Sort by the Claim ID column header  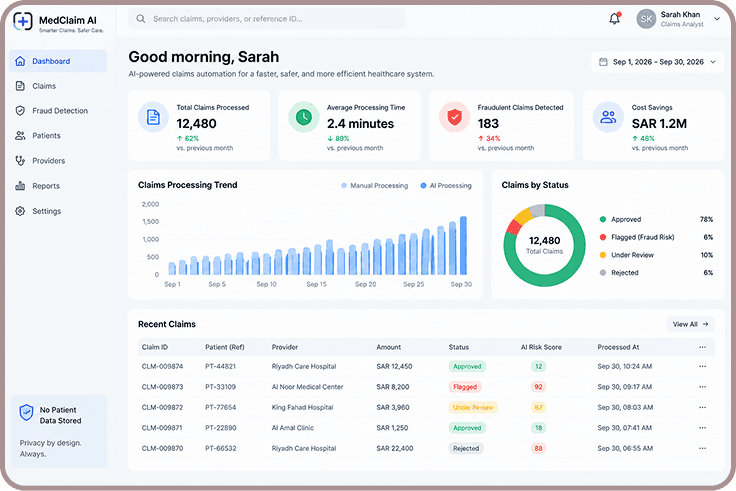tap(155, 347)
